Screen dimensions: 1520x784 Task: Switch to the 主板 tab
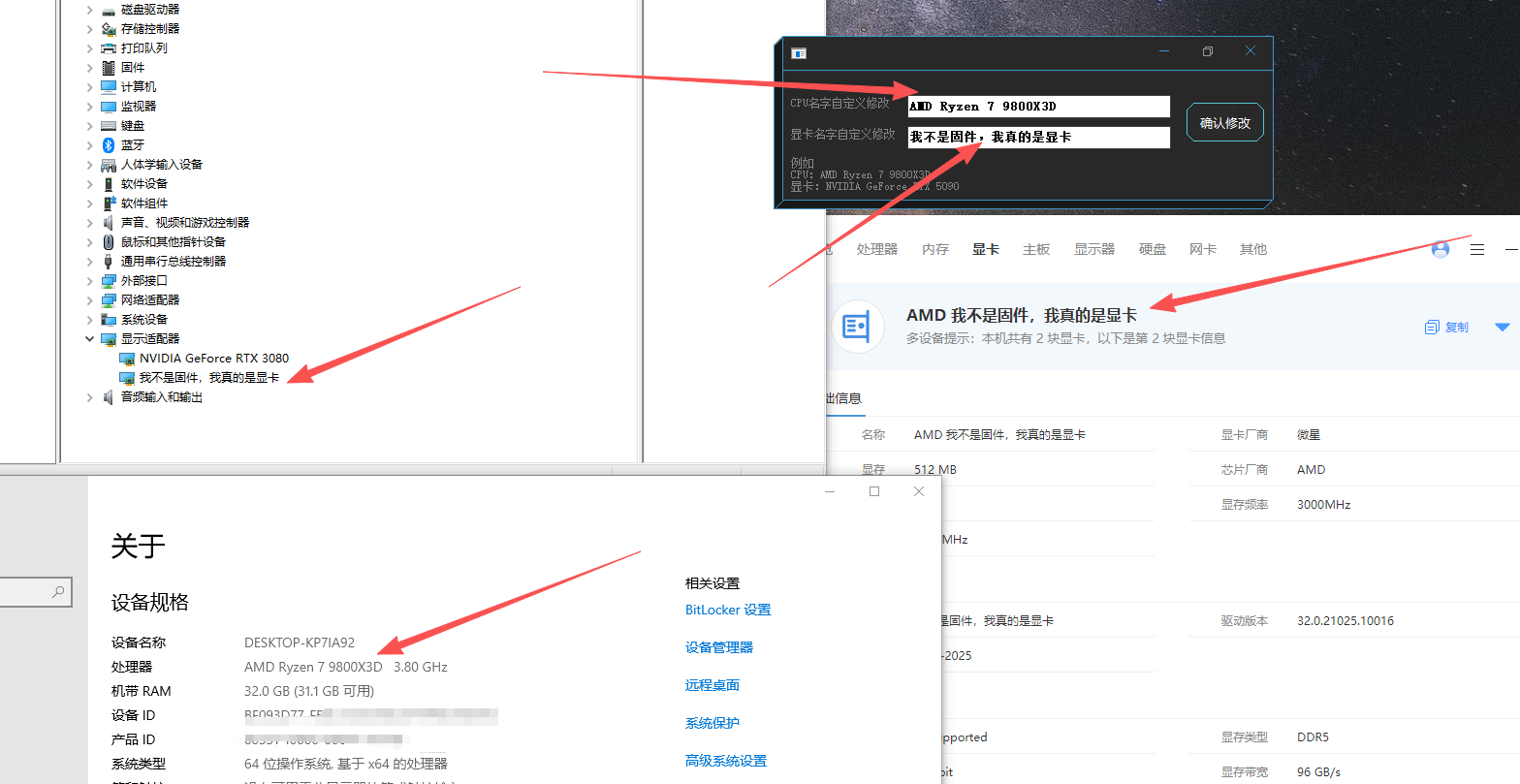click(1036, 250)
